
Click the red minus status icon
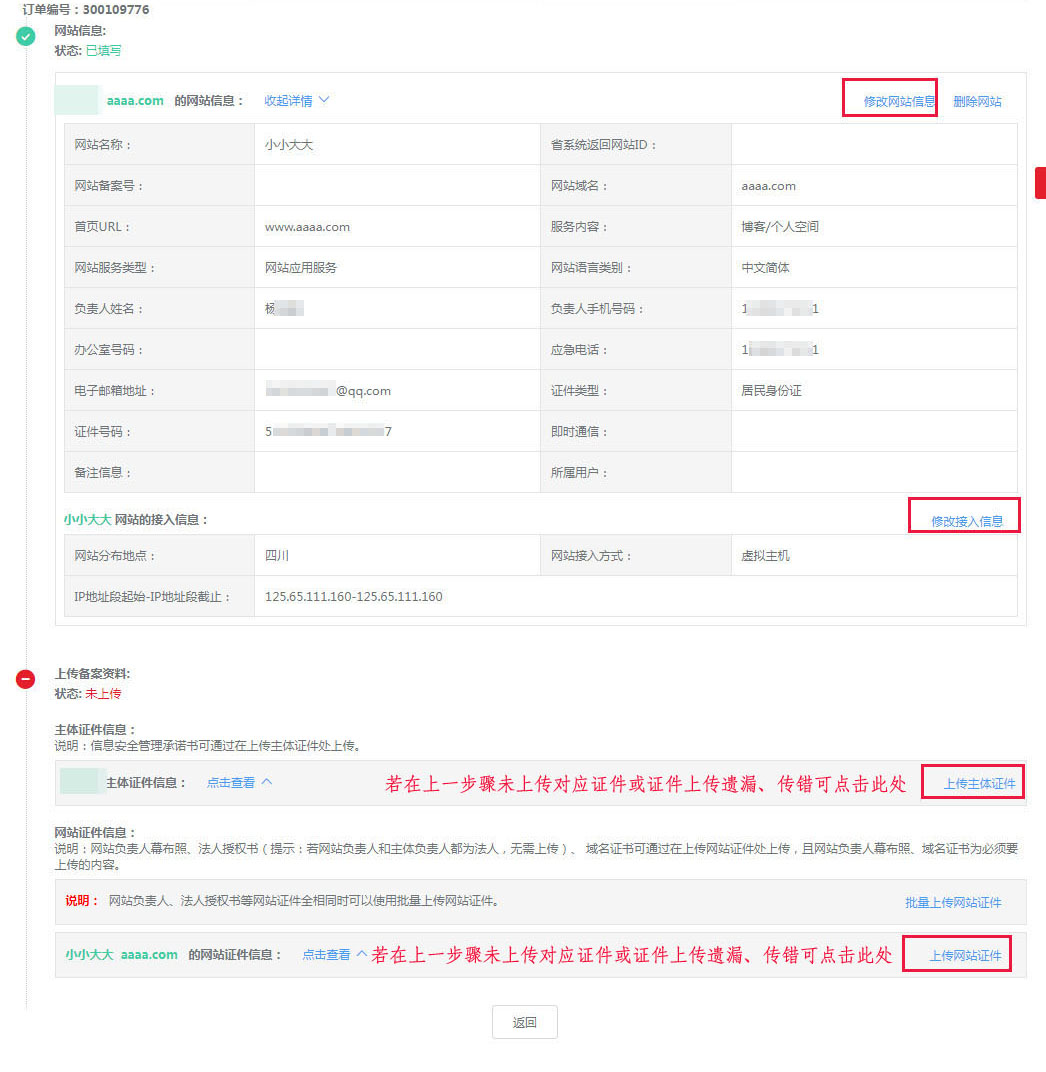[25, 679]
